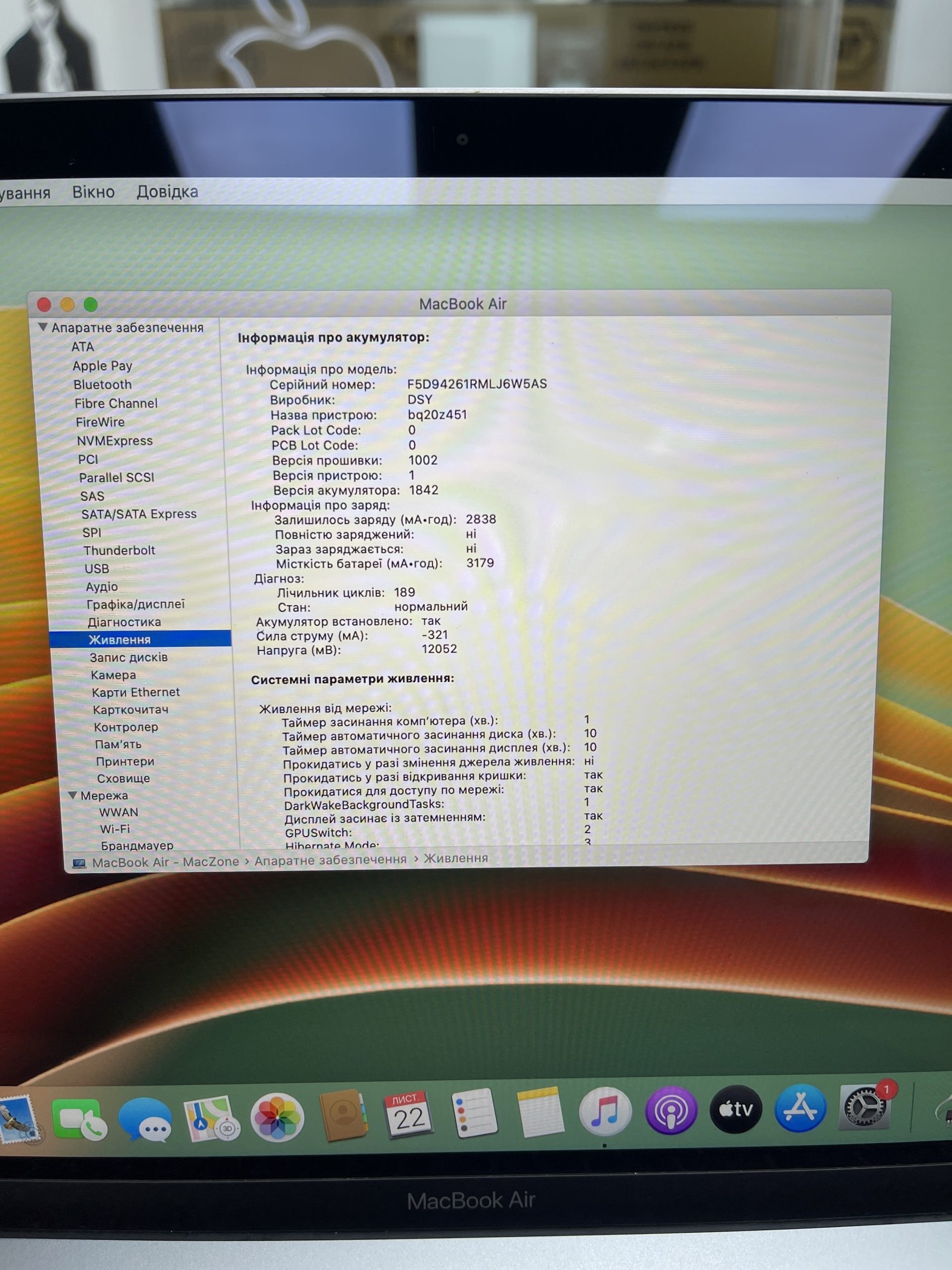This screenshot has height=1270, width=952.
Task: Select Запис дисків in the sidebar
Action: (128, 657)
